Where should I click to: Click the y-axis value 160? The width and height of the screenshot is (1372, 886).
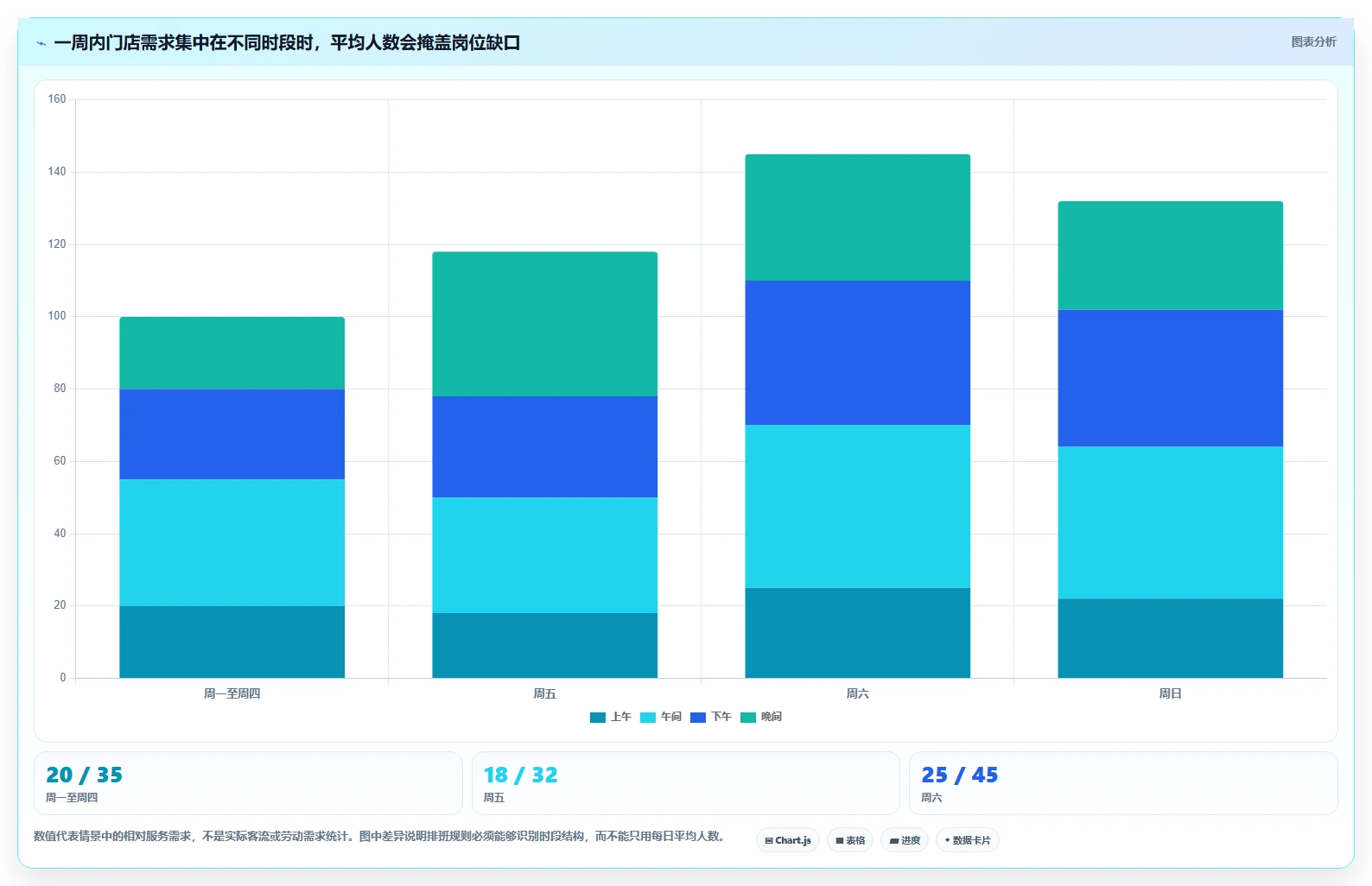pos(57,99)
